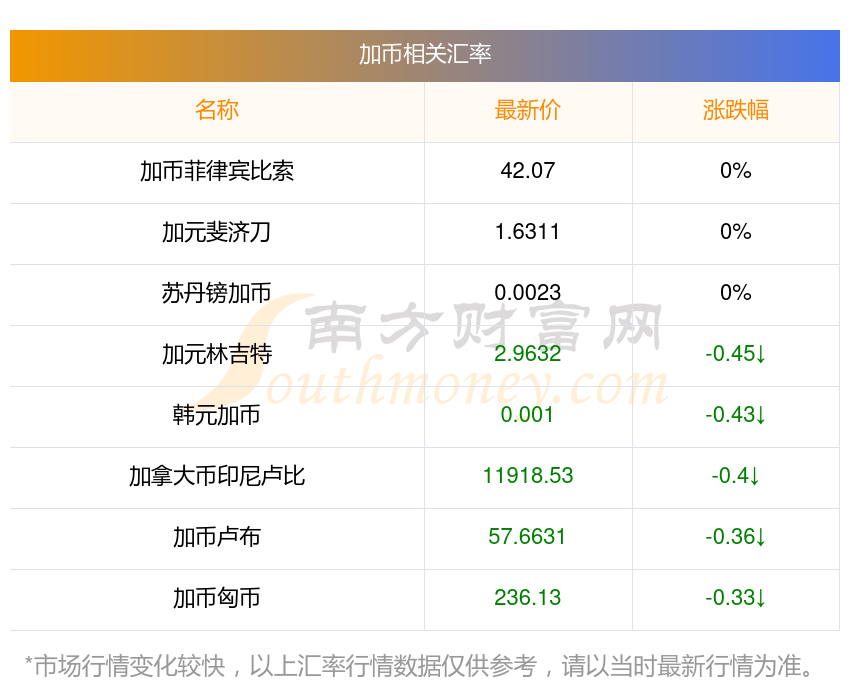This screenshot has width=850, height=697.
Task: Click the 0% change for 苏丹镑加币
Action: tap(736, 293)
